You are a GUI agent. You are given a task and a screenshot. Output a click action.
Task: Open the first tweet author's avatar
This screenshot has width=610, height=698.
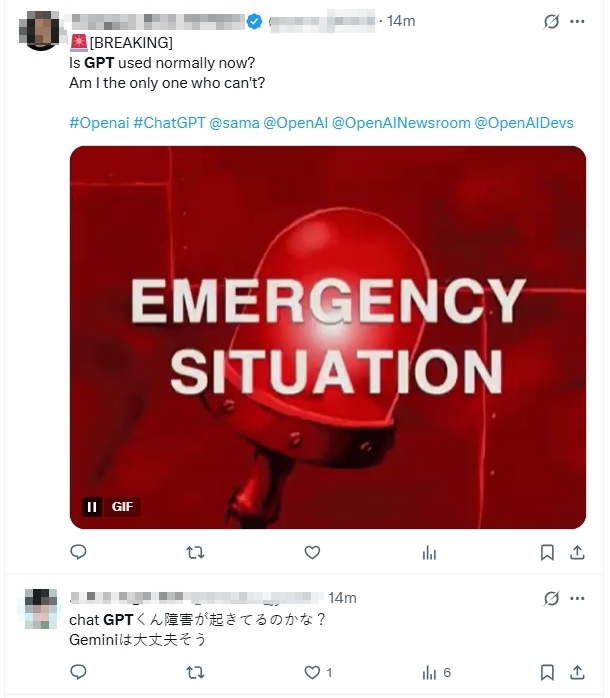point(40,30)
